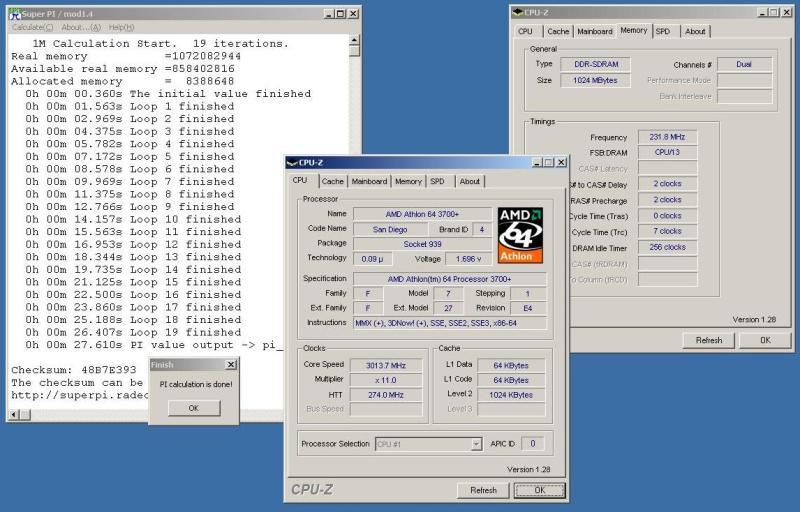This screenshot has width=800, height=512.
Task: Click Refresh in the front CPU-Z window
Action: (x=483, y=490)
